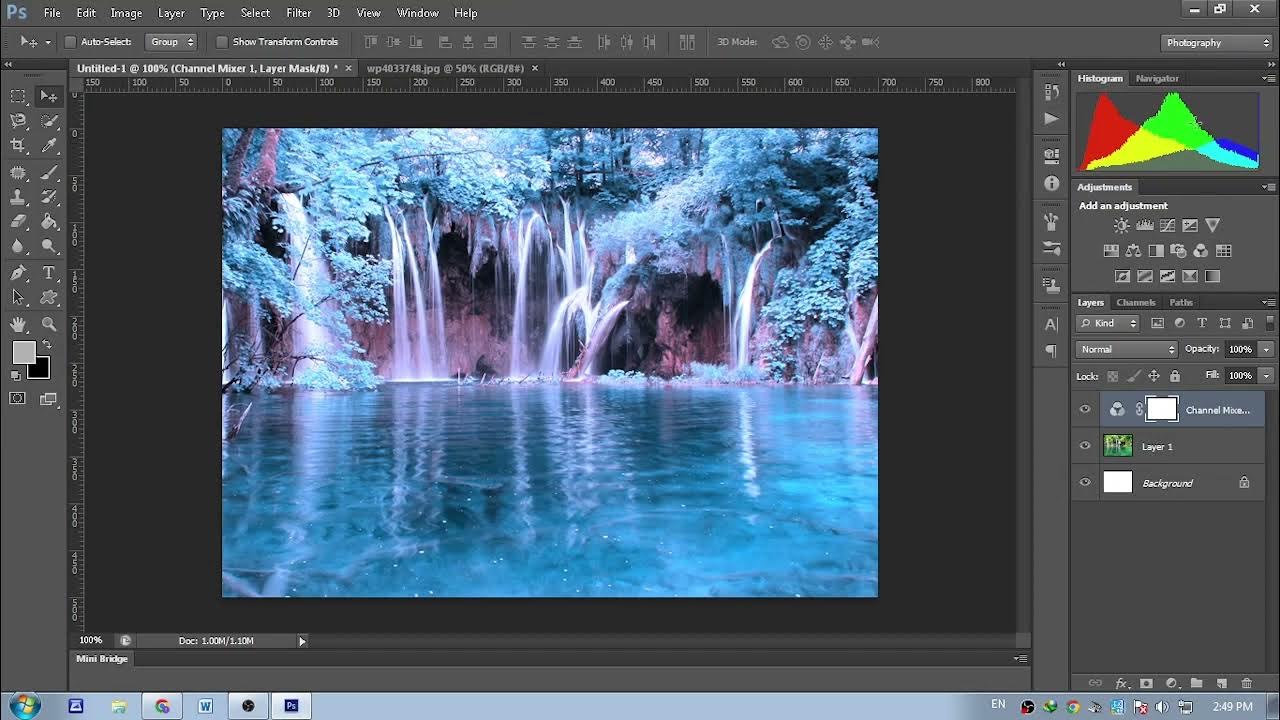Viewport: 1280px width, 720px height.
Task: Switch to wp4033748.jpg document tab
Action: (445, 68)
